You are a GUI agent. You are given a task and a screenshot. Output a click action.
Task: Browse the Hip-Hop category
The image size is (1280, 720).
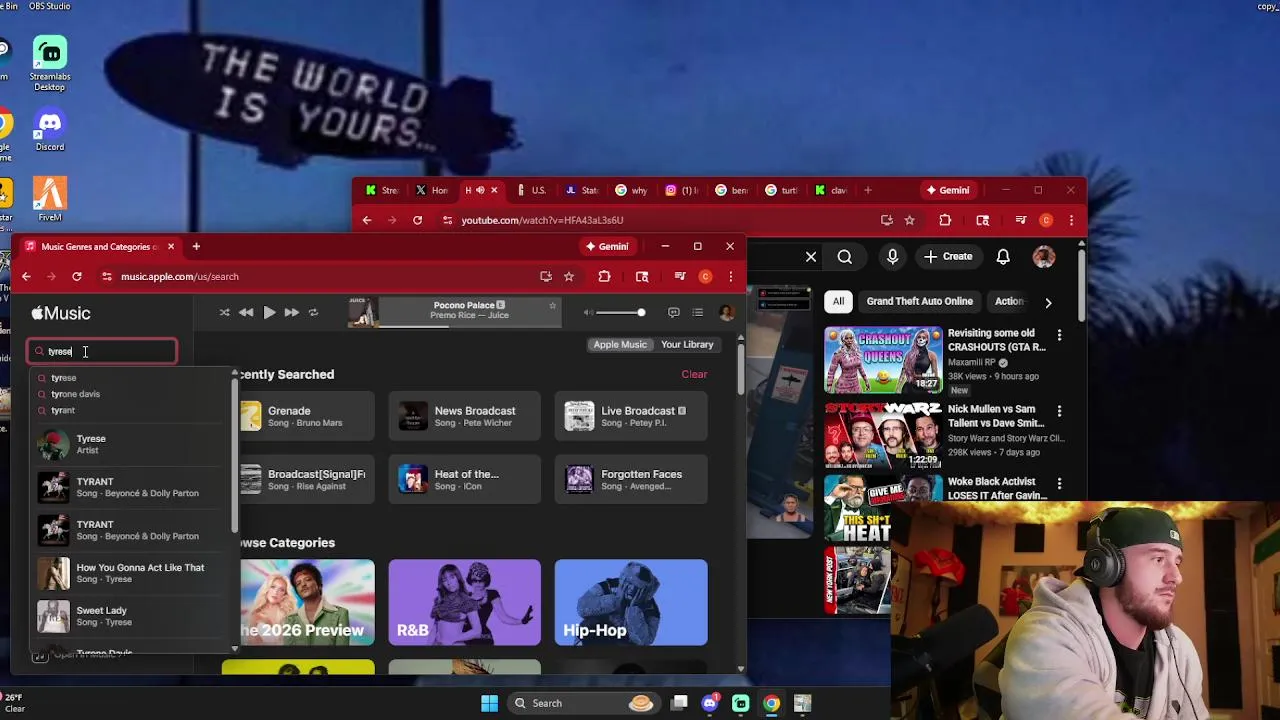pyautogui.click(x=631, y=602)
